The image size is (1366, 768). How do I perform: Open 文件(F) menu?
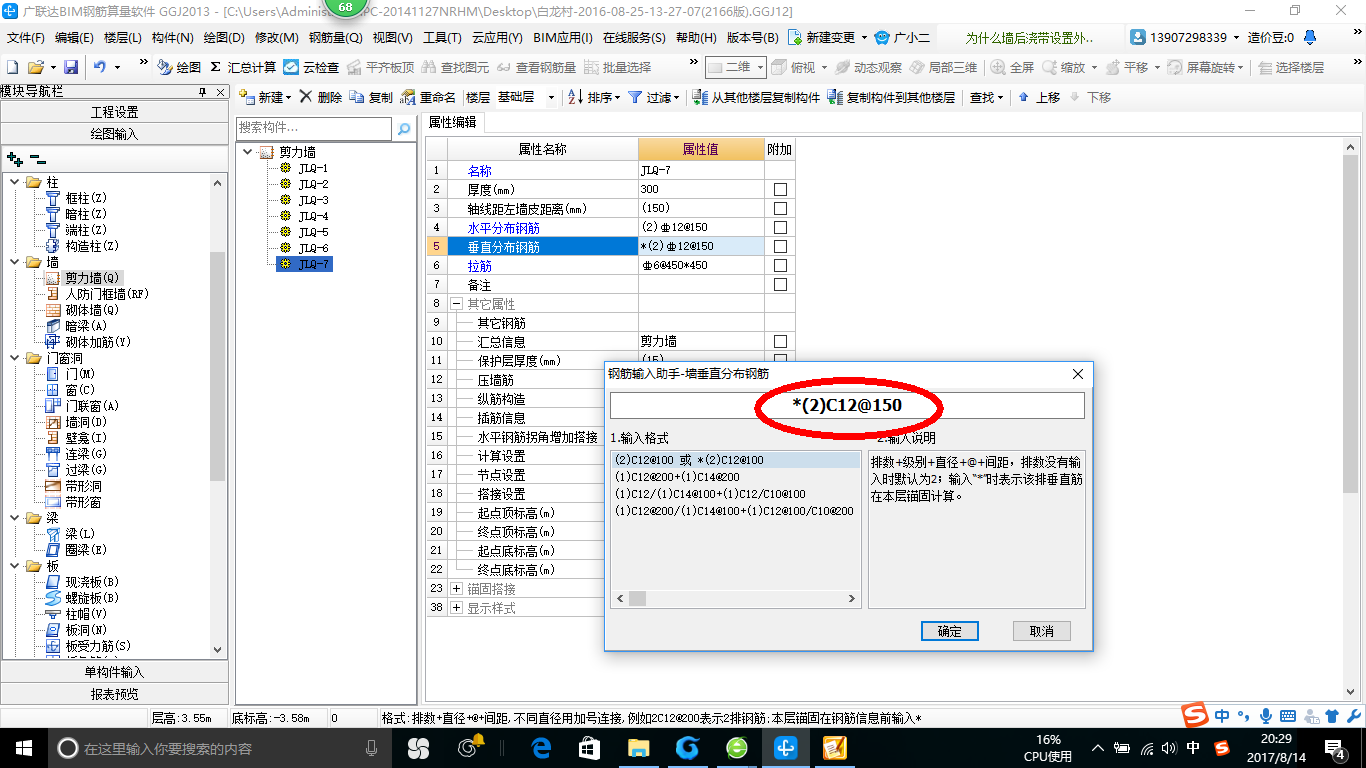pos(26,38)
